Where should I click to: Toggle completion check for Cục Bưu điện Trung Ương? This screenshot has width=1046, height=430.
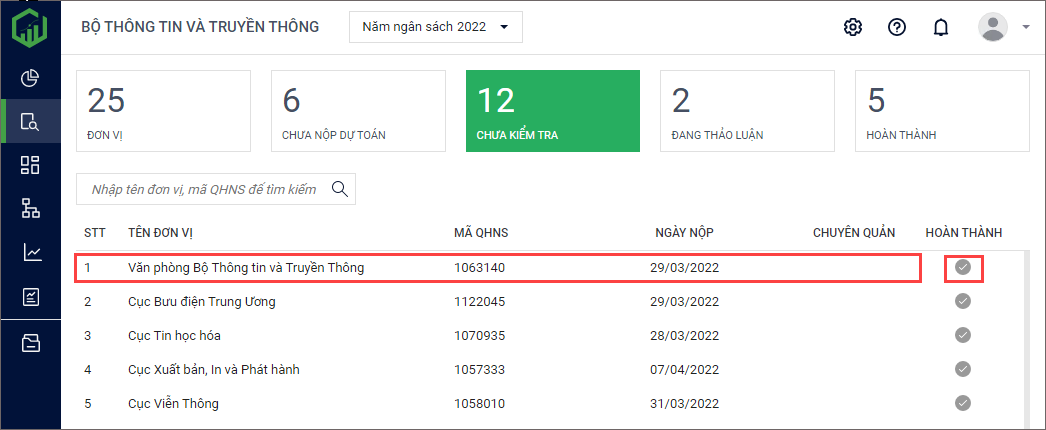tap(963, 301)
